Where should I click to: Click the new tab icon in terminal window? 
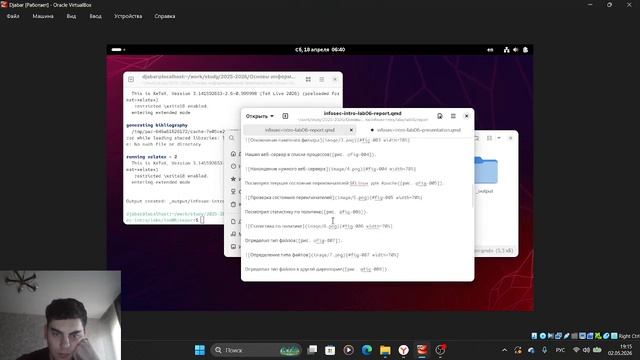[x=131, y=79]
